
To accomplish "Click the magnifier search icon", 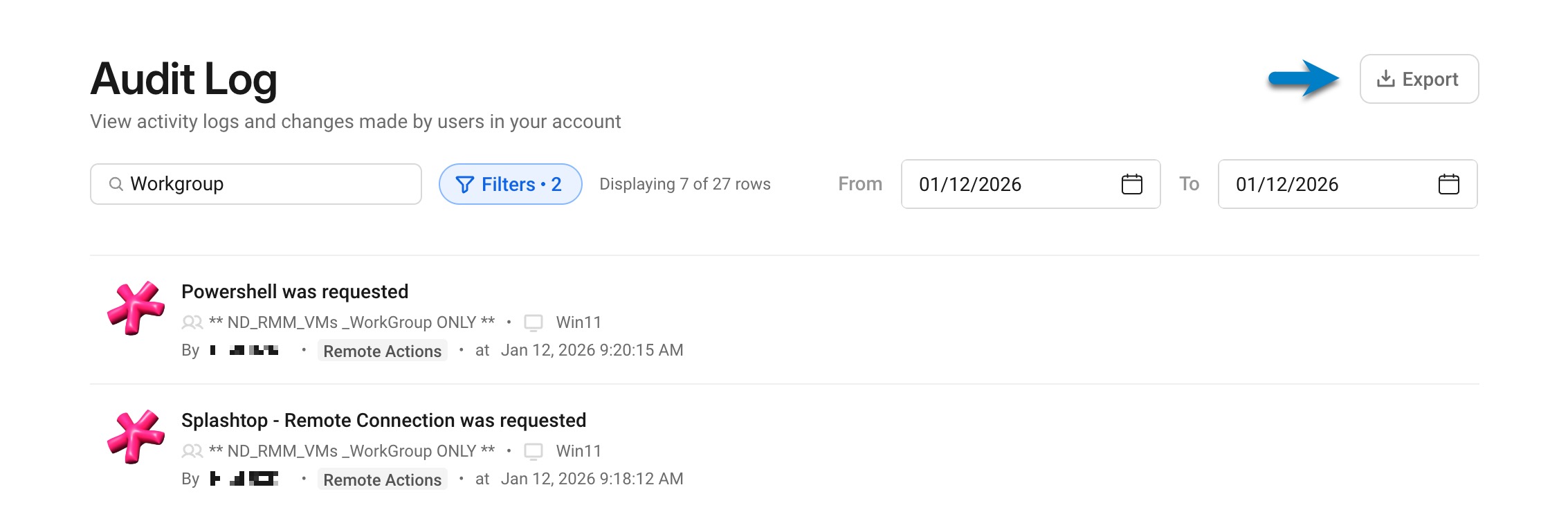I will 116,184.
